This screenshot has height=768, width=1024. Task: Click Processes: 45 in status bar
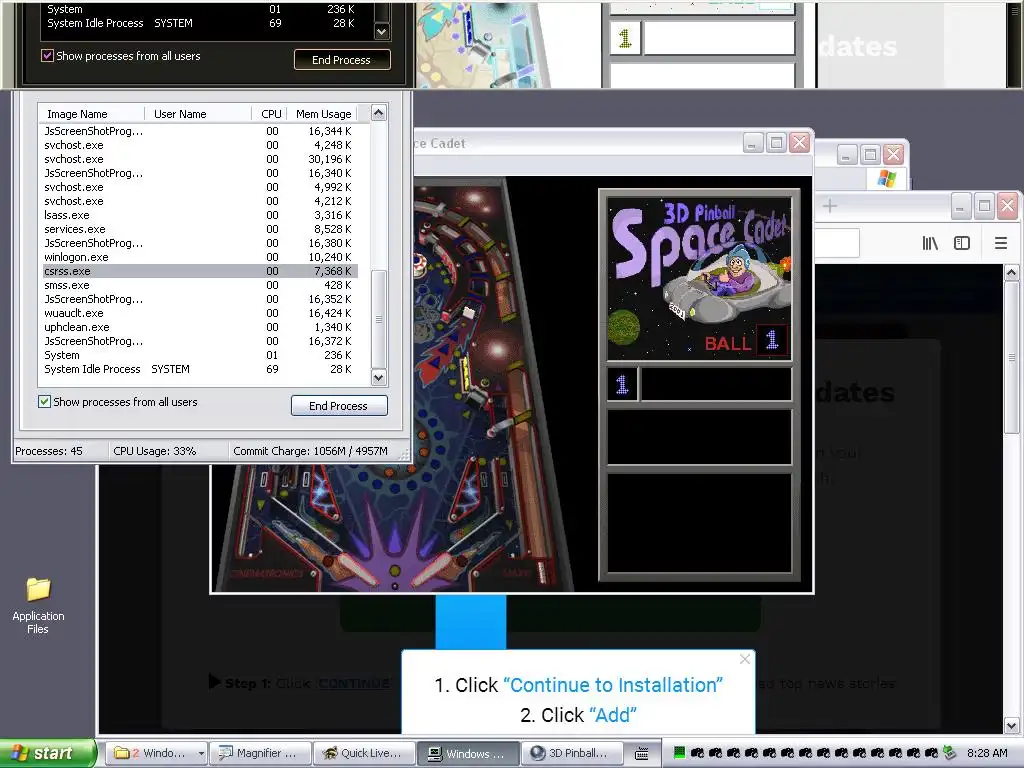tap(49, 451)
